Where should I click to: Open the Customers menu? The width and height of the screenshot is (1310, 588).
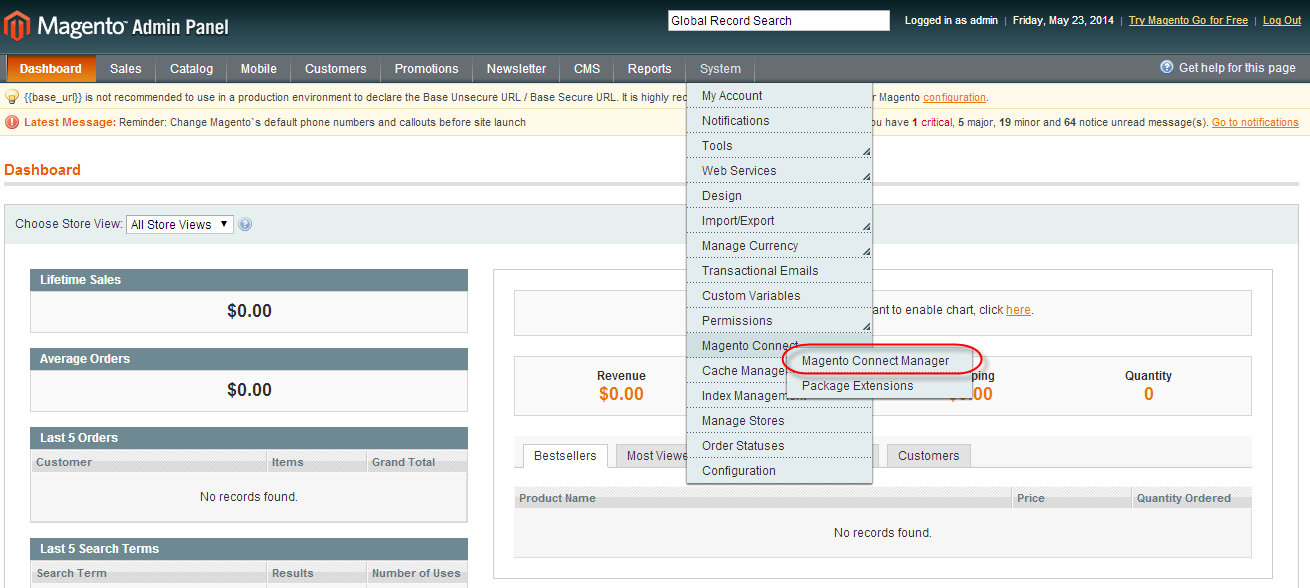[335, 69]
